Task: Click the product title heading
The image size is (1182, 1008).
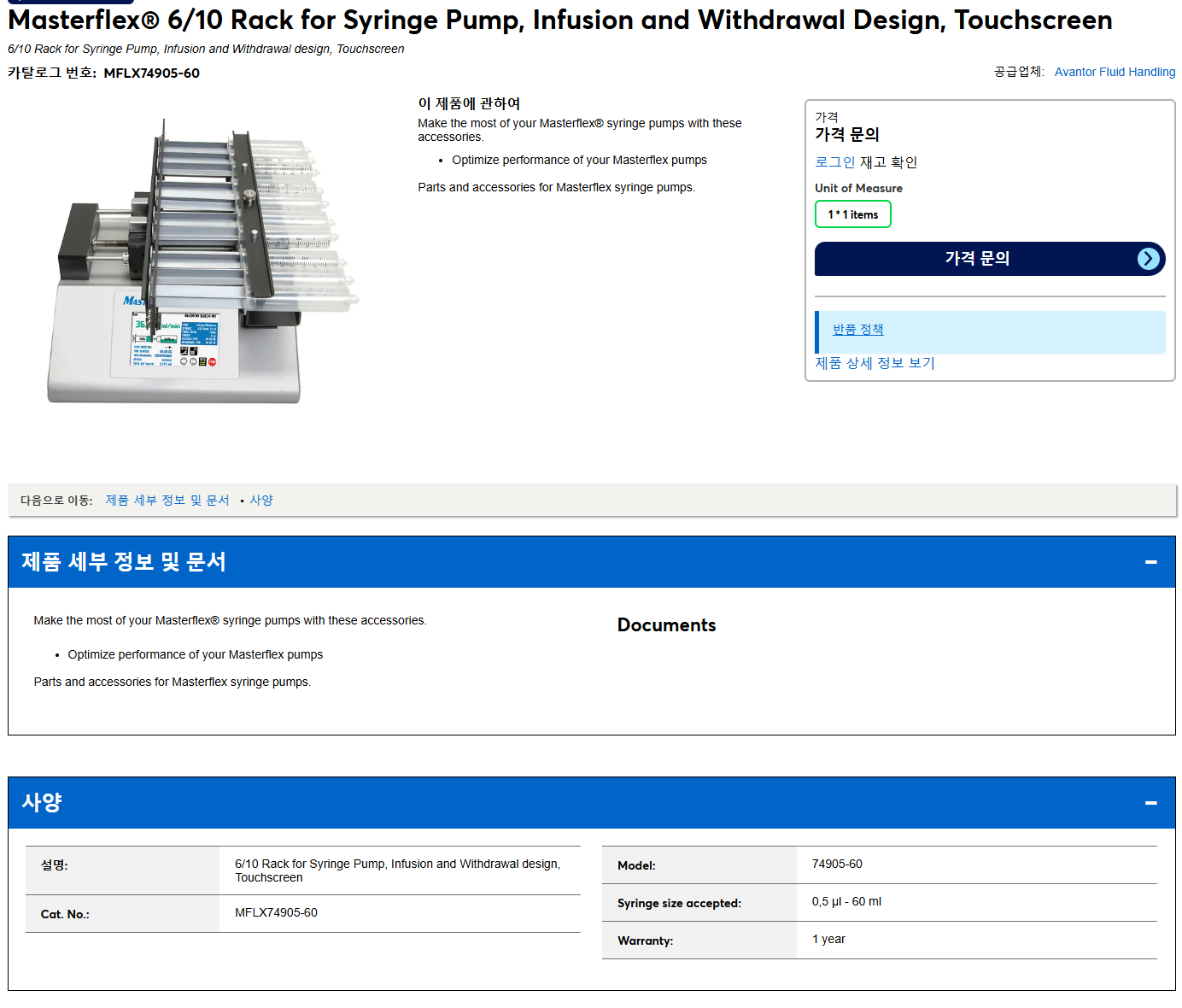Action: click(560, 20)
